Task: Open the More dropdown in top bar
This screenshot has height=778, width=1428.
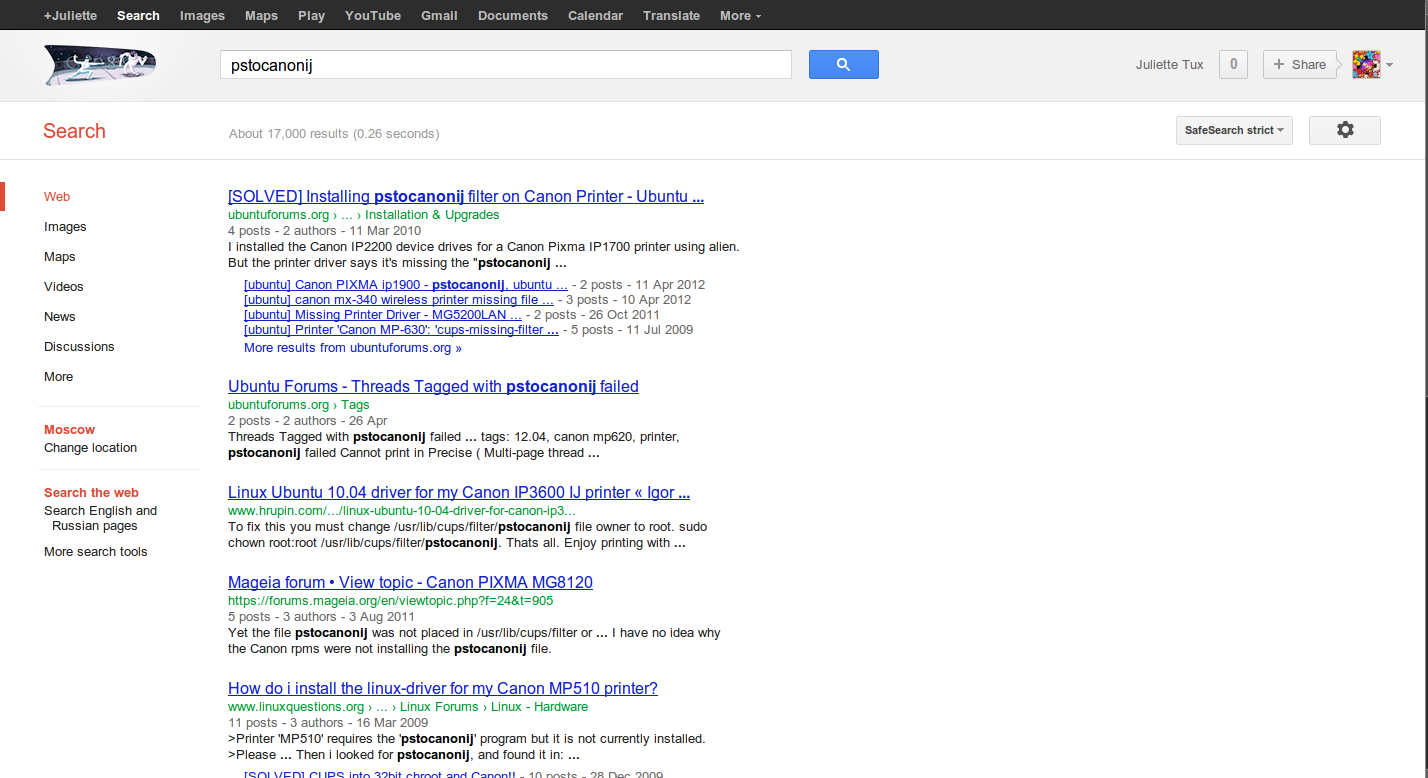Action: click(740, 15)
